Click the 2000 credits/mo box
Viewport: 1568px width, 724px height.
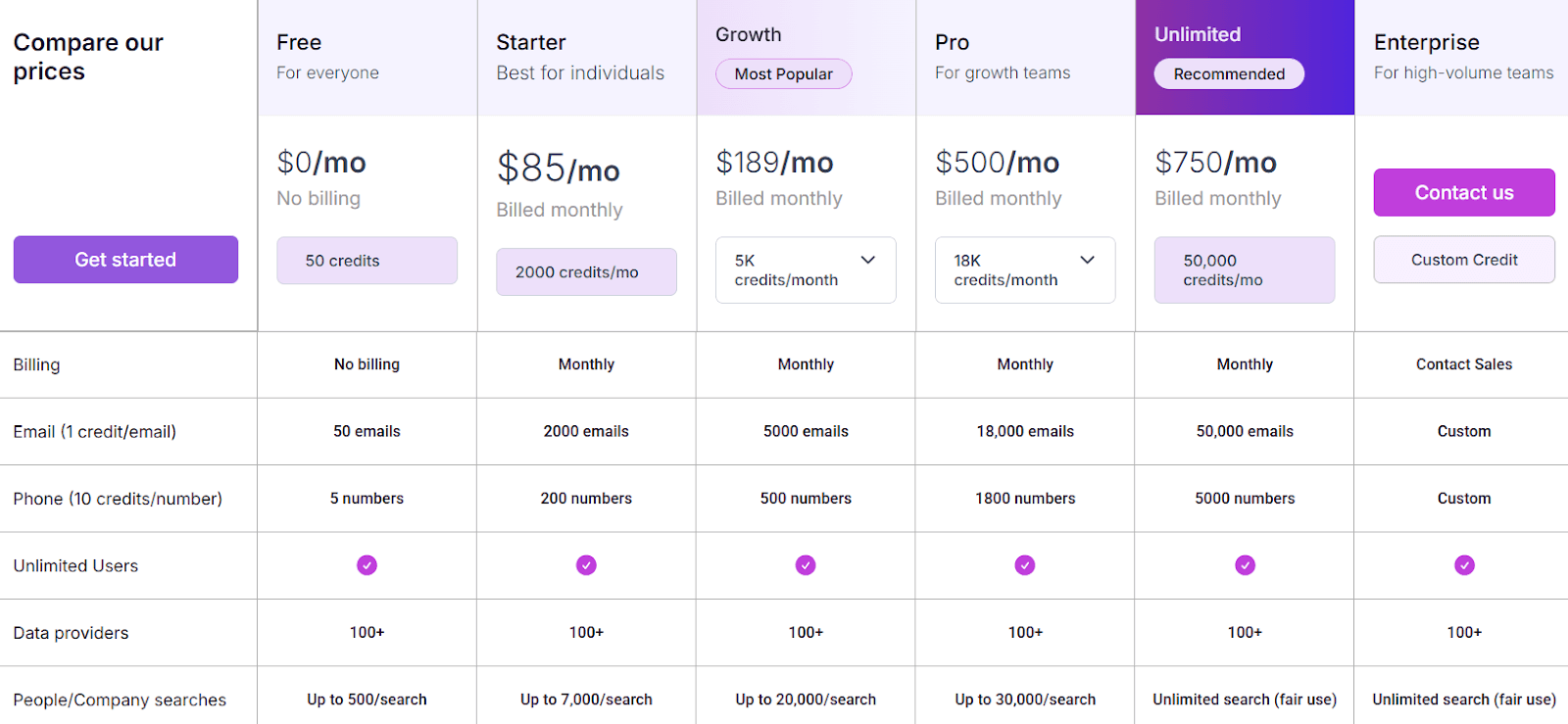586,272
